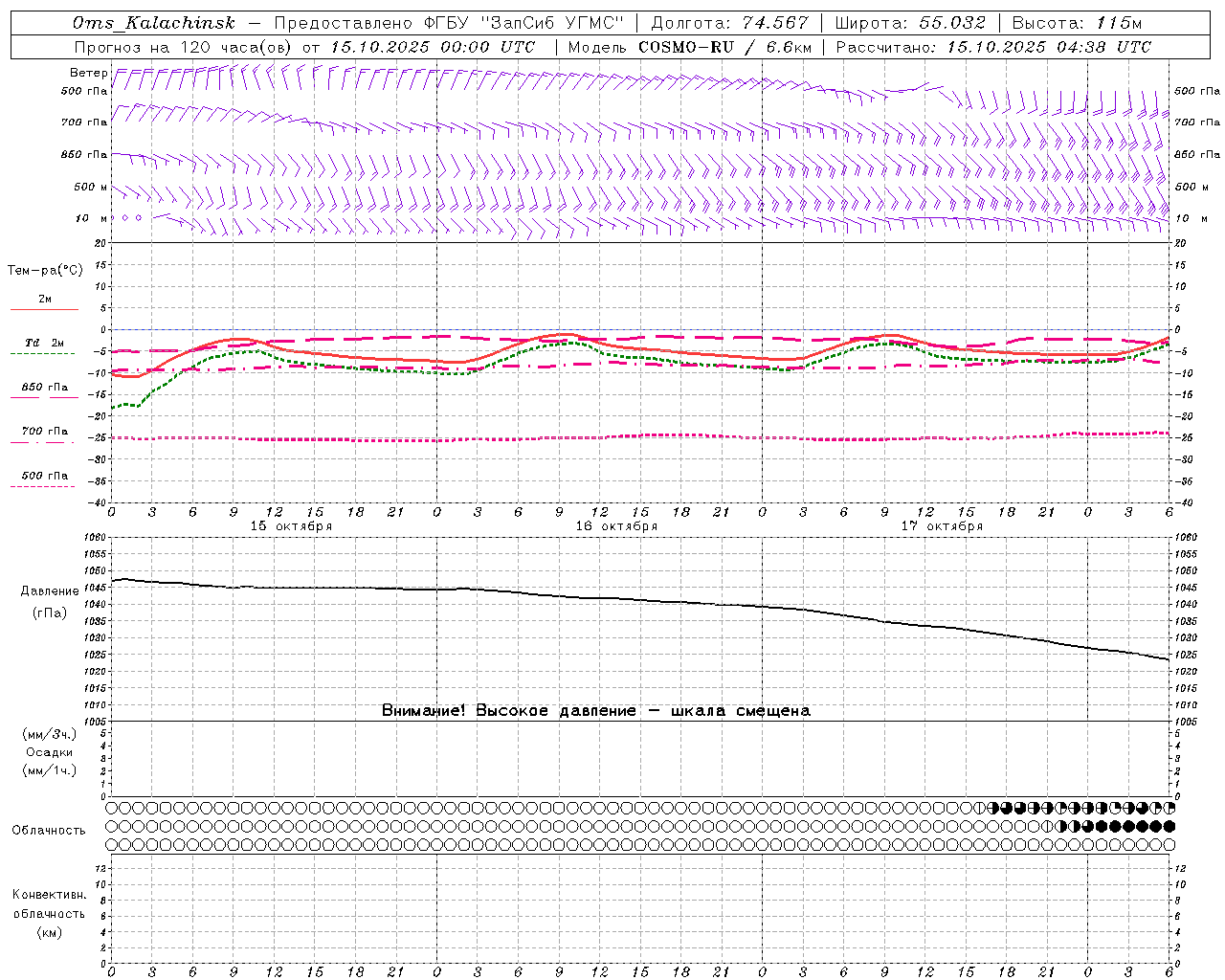Click the 2м temperature legend entry
Viewport: 1225px width, 980px height.
[45, 299]
